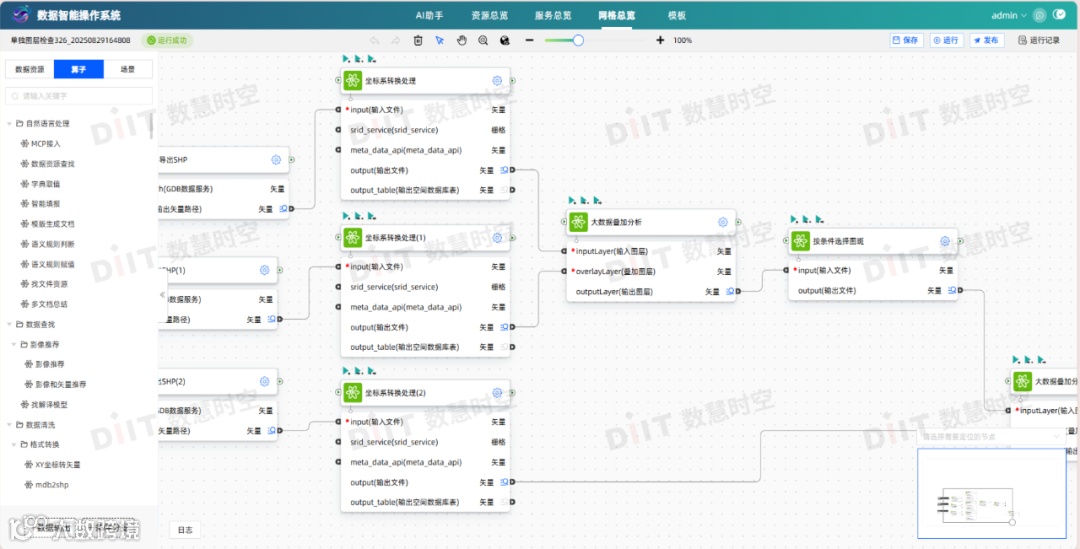Click the green atom icon of 按条件选择图斑
This screenshot has height=549, width=1080.
coord(800,241)
